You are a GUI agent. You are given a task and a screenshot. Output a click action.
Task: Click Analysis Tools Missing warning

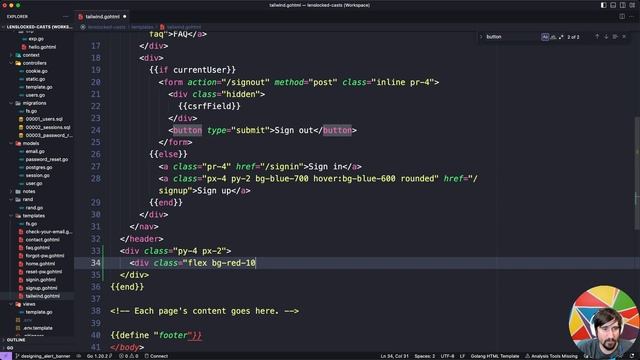(x=551, y=356)
